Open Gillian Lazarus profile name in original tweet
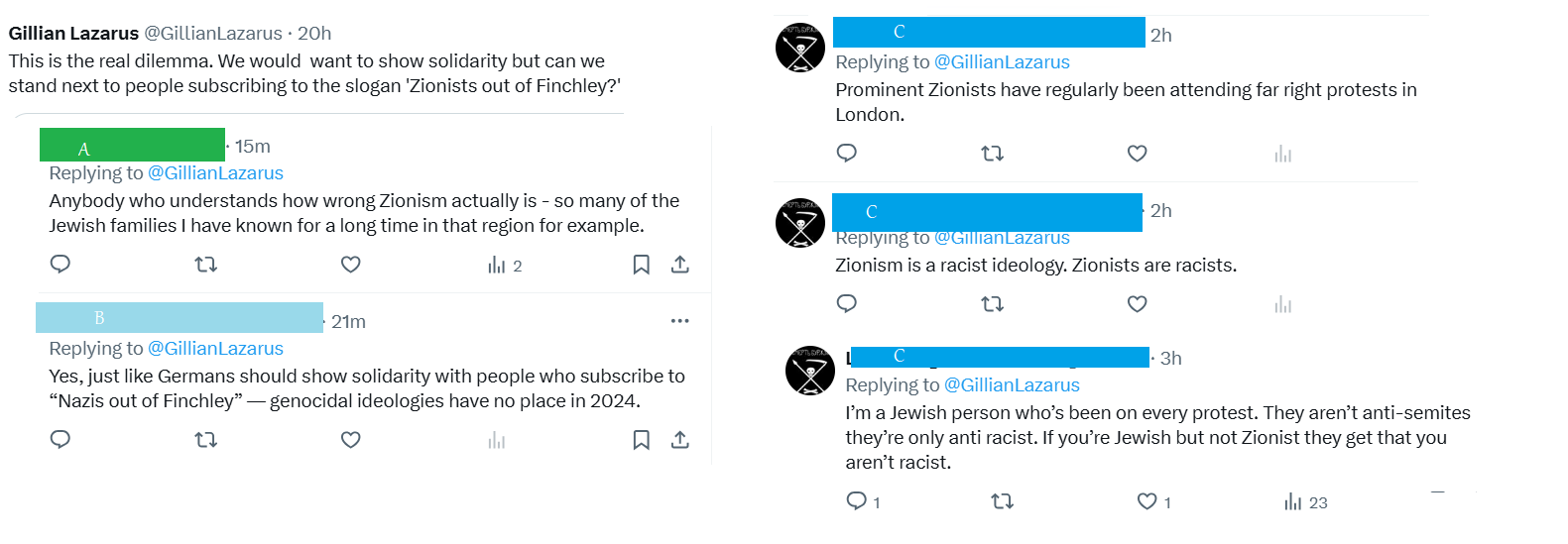Screen dimensions: 1568x544 (x=73, y=34)
